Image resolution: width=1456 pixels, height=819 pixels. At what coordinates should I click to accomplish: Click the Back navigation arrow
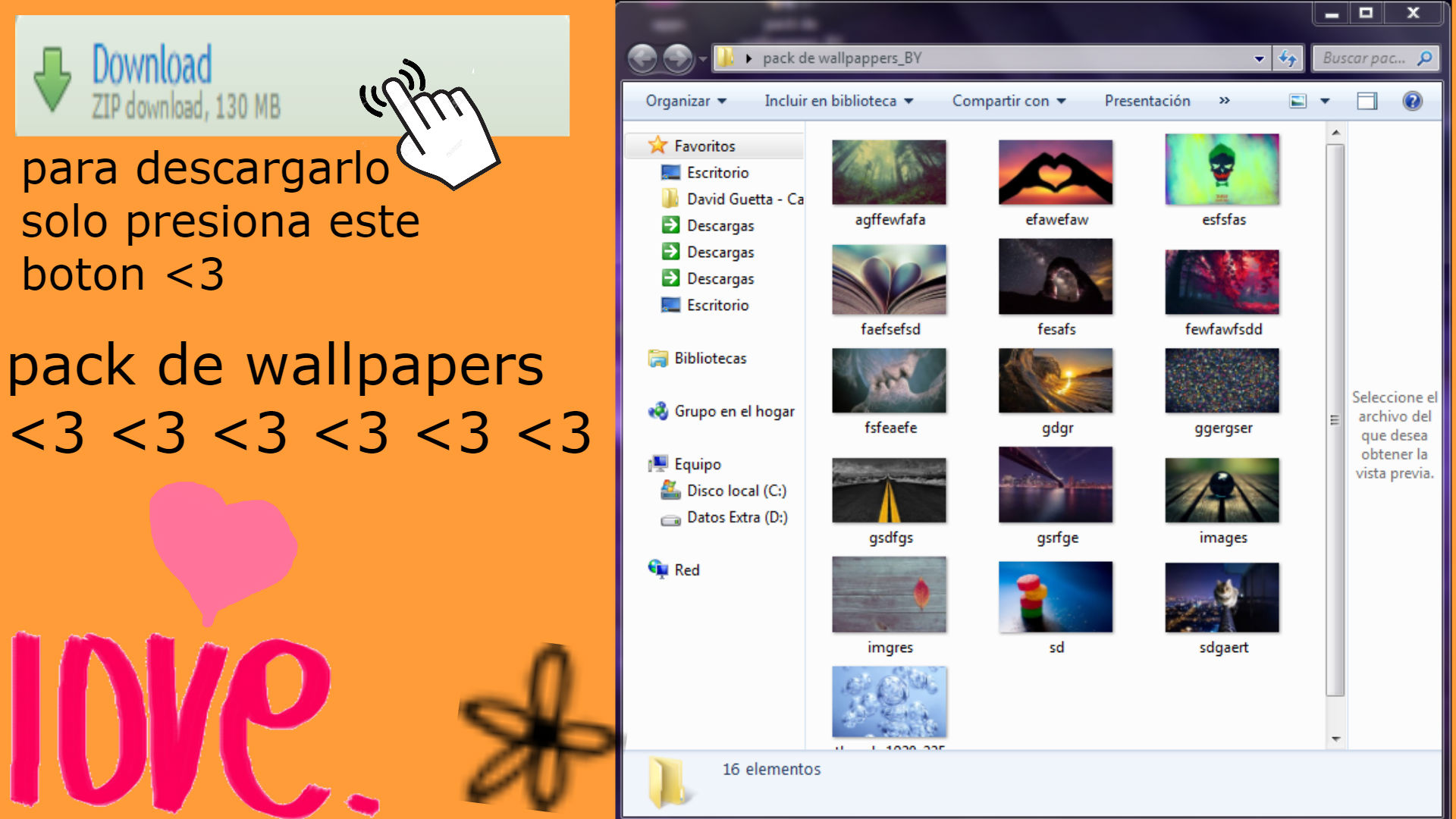643,57
